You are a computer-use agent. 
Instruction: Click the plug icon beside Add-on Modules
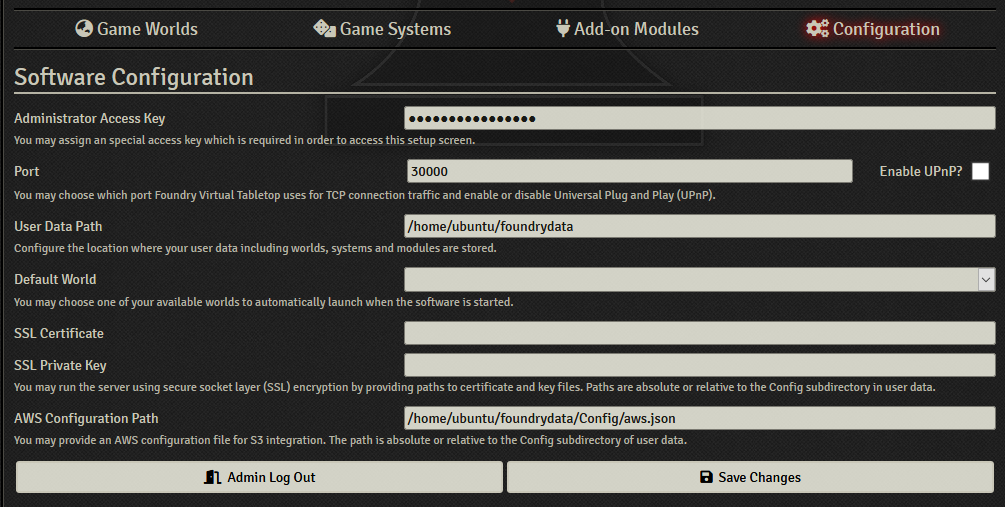coord(563,28)
